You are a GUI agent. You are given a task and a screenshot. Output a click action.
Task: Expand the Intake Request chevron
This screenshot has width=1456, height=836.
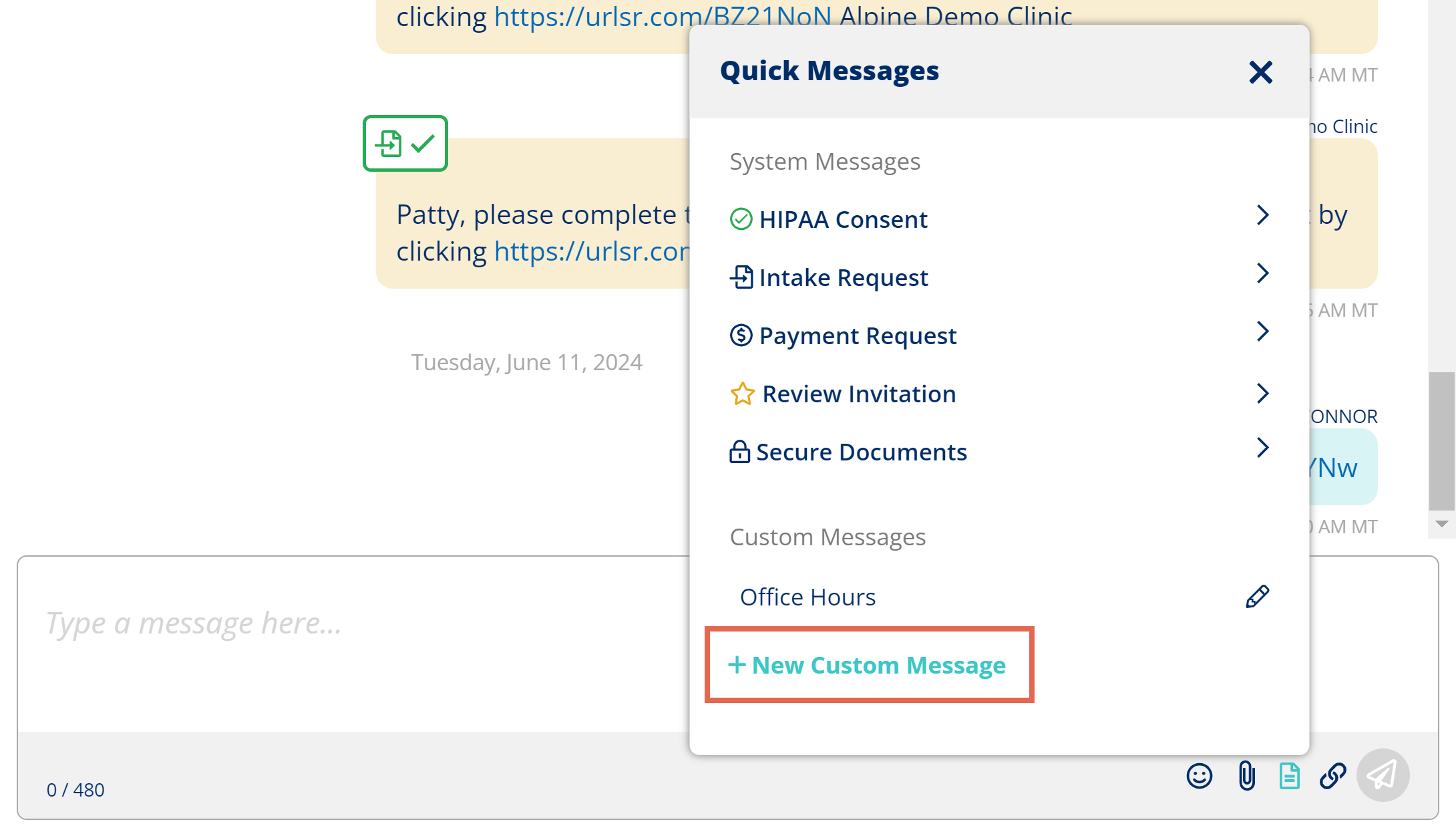pyautogui.click(x=1262, y=273)
